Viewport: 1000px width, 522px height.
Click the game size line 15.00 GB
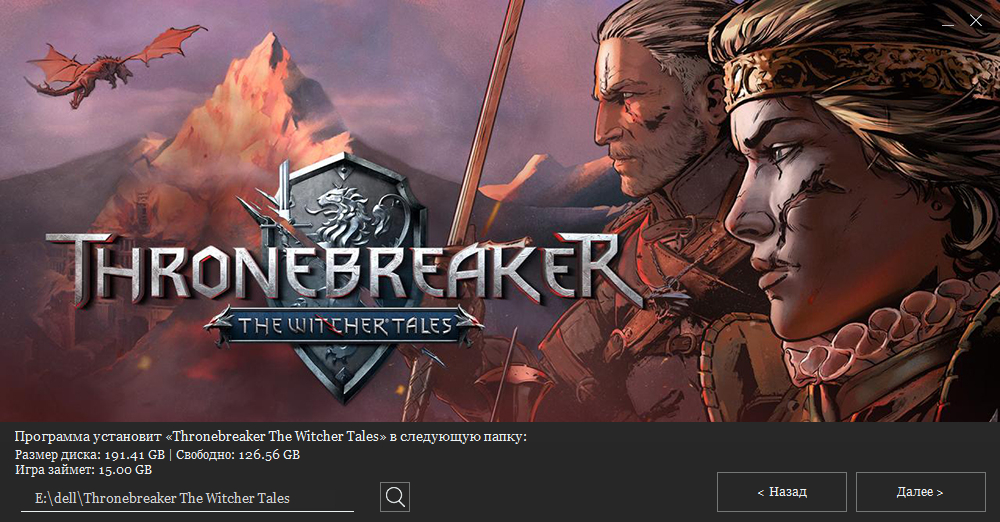(x=84, y=470)
